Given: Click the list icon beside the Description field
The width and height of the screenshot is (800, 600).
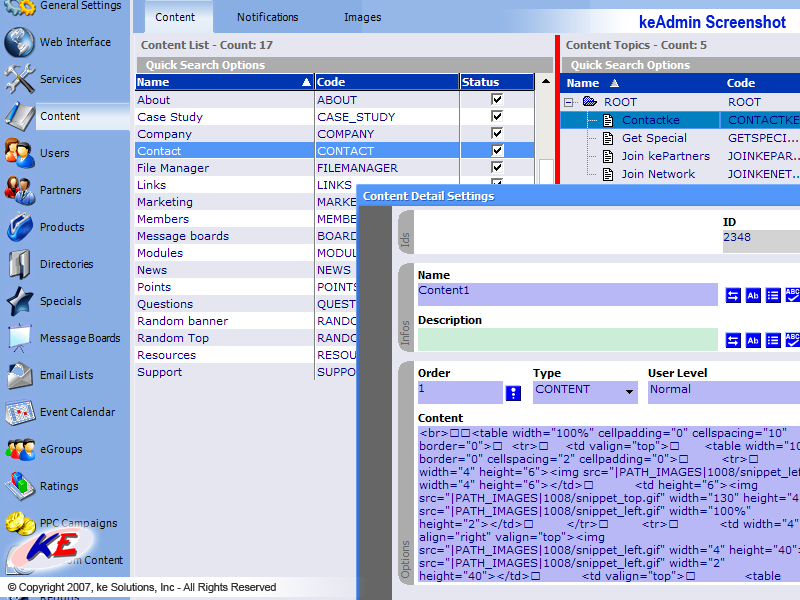Looking at the screenshot, I should 773,340.
